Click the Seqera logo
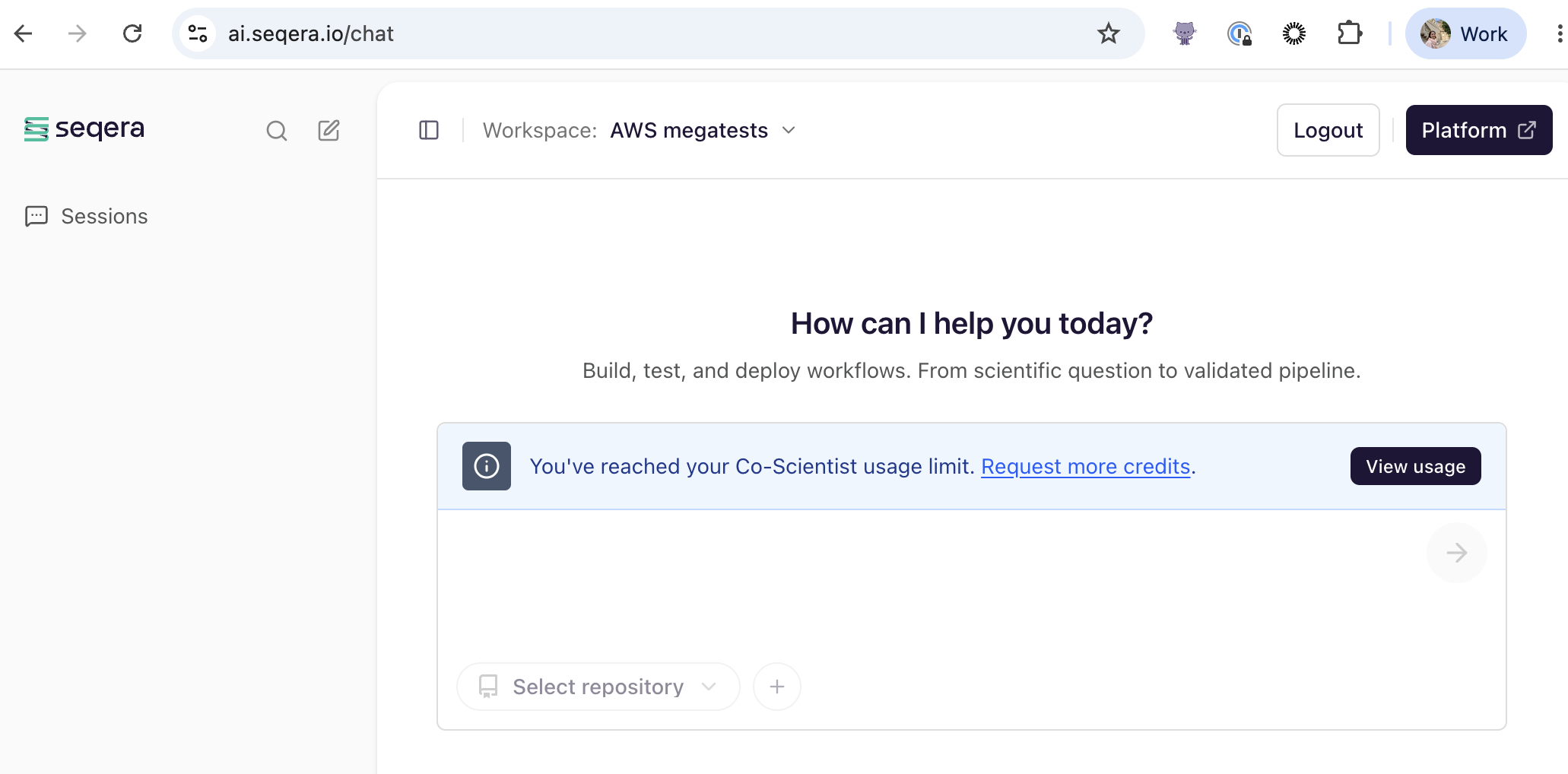This screenshot has height=774, width=1568. point(84,129)
